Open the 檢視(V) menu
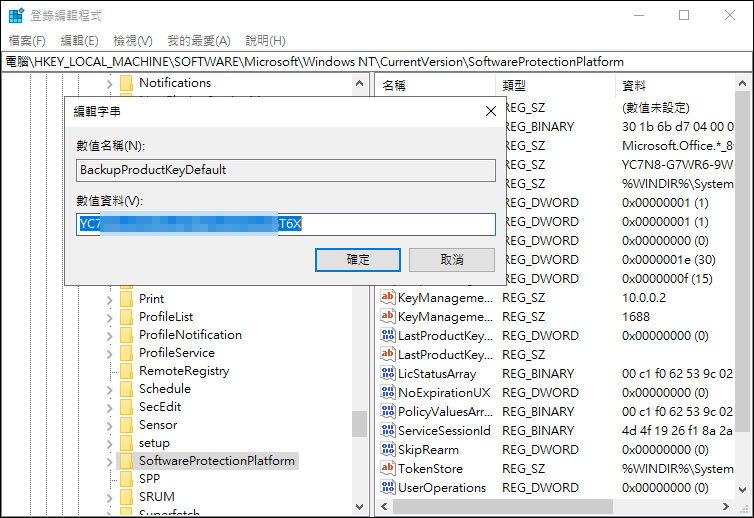This screenshot has height=518, width=754. 133,41
